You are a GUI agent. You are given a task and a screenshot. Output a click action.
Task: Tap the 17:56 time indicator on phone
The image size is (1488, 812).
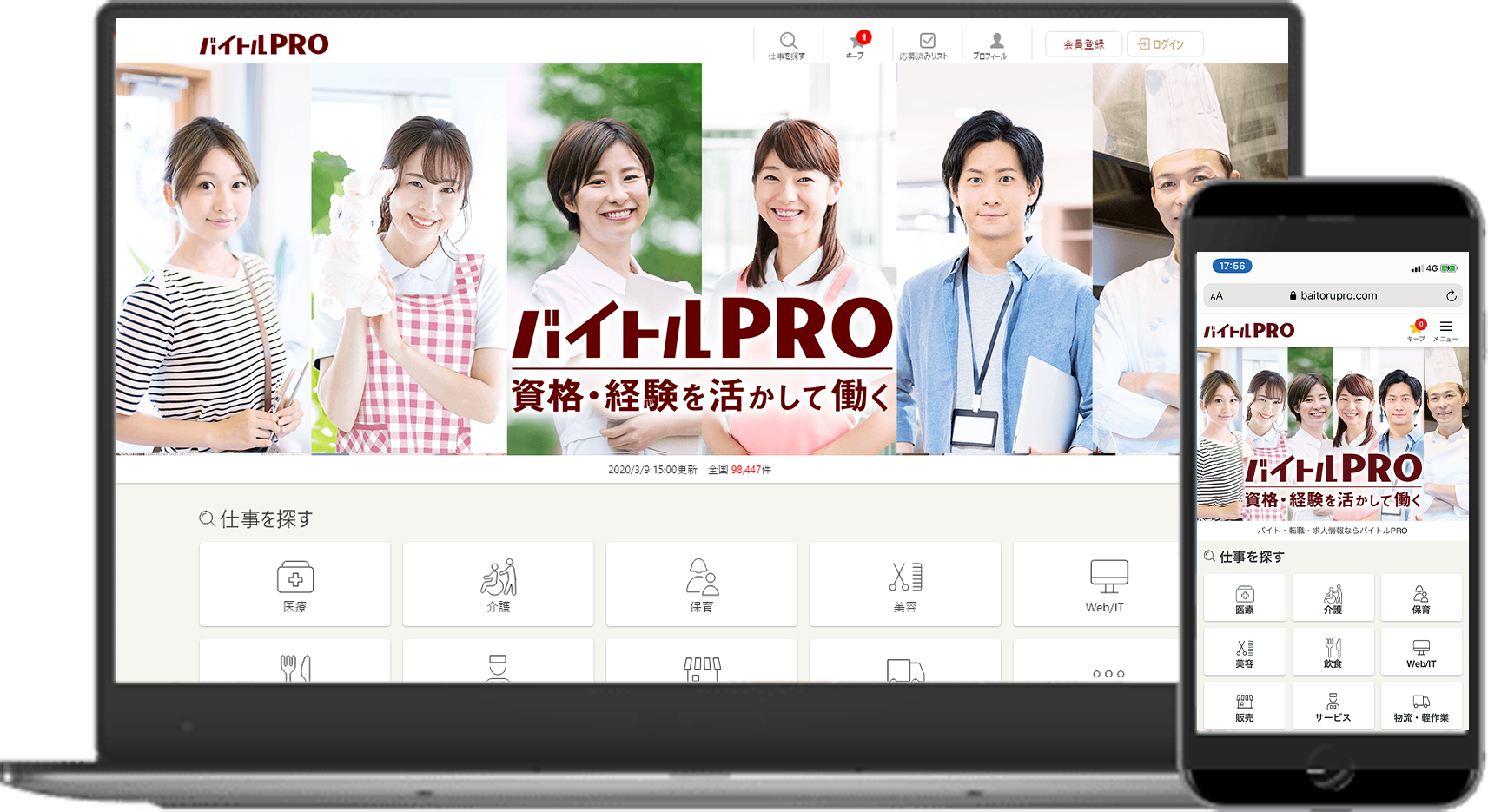(x=1232, y=266)
